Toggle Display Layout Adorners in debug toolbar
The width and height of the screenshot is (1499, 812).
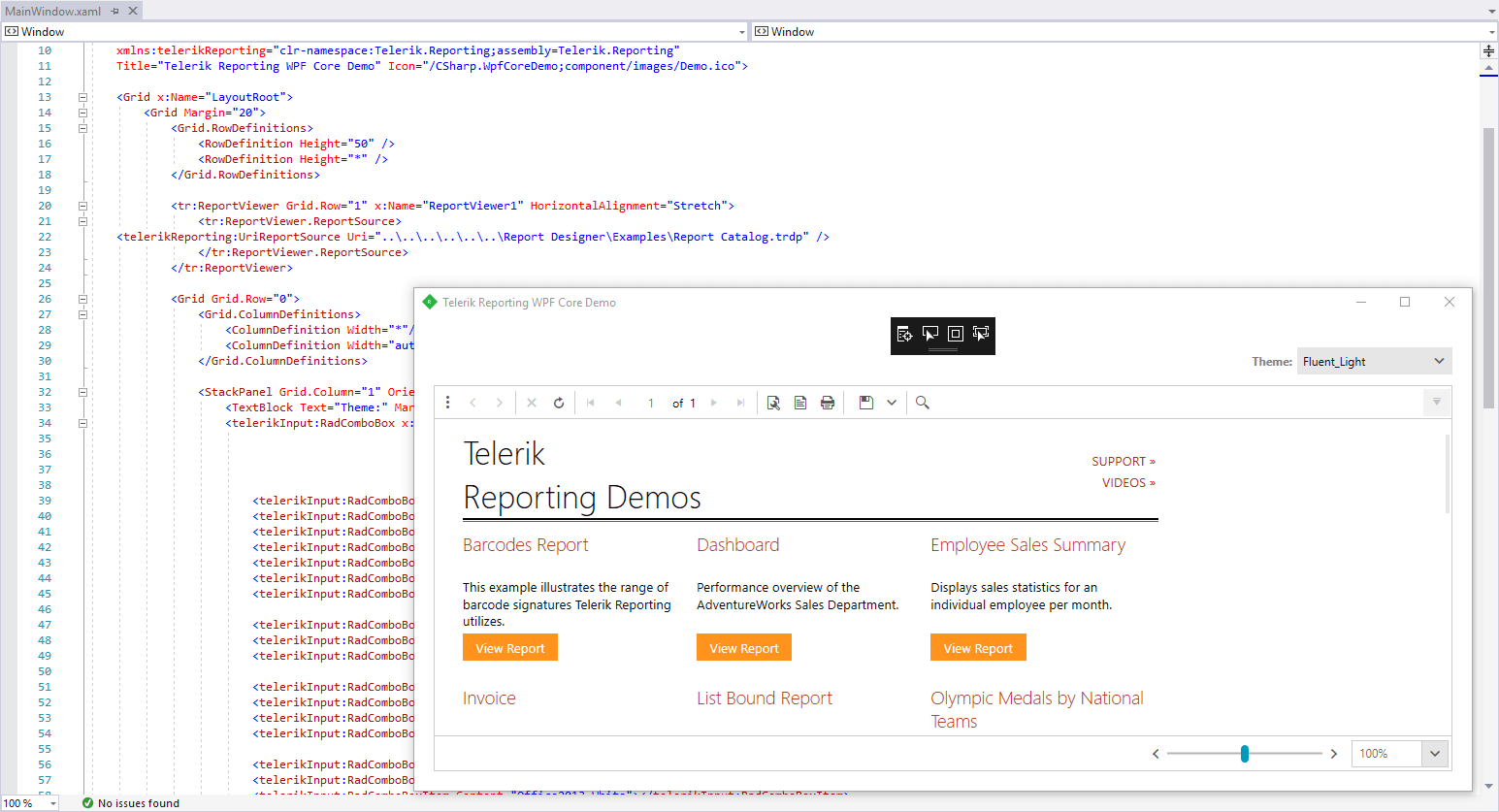pyautogui.click(x=956, y=334)
